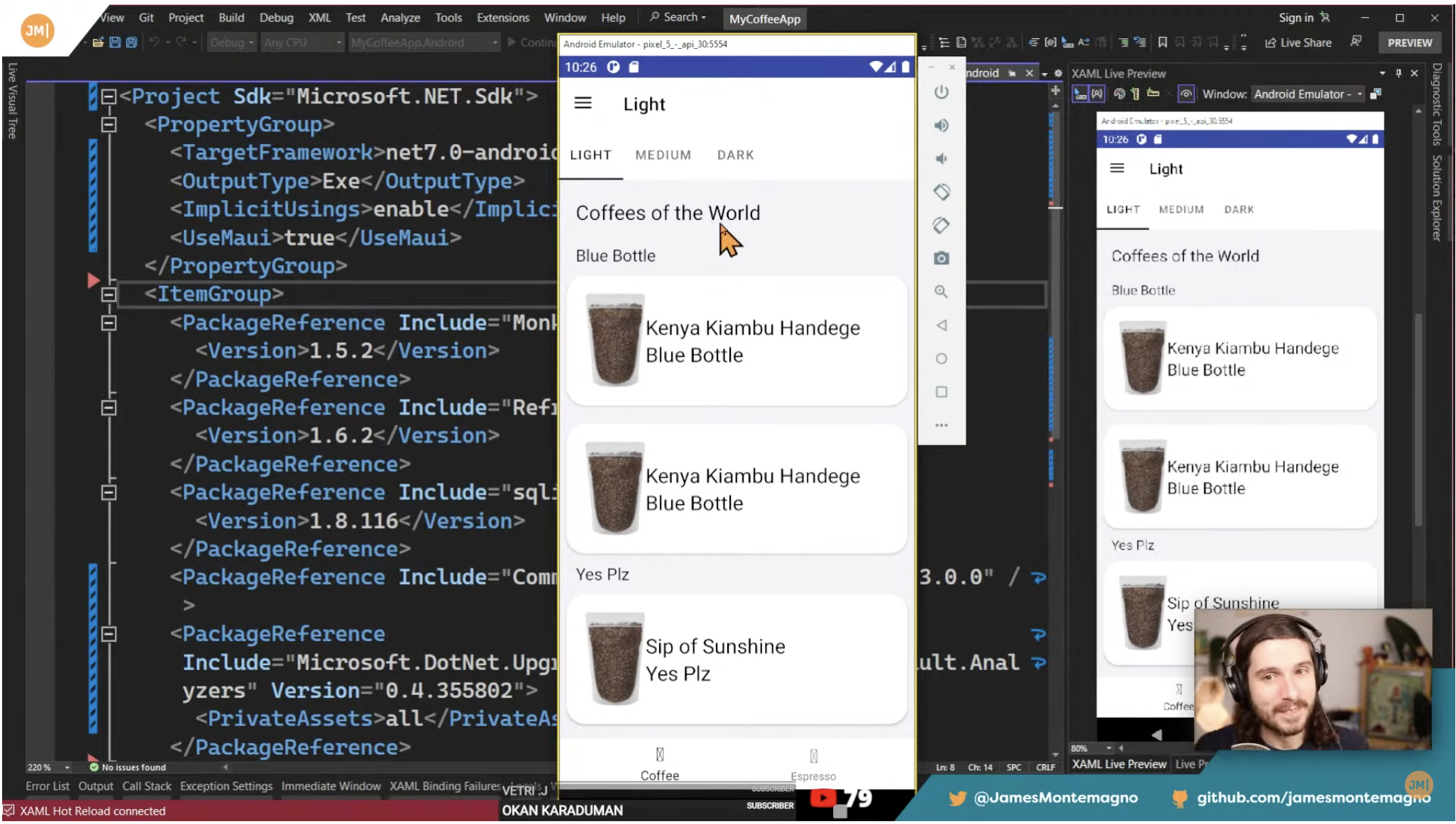Open the Window Android Emulator dropdown
This screenshot has width=1456, height=824.
tap(1308, 94)
